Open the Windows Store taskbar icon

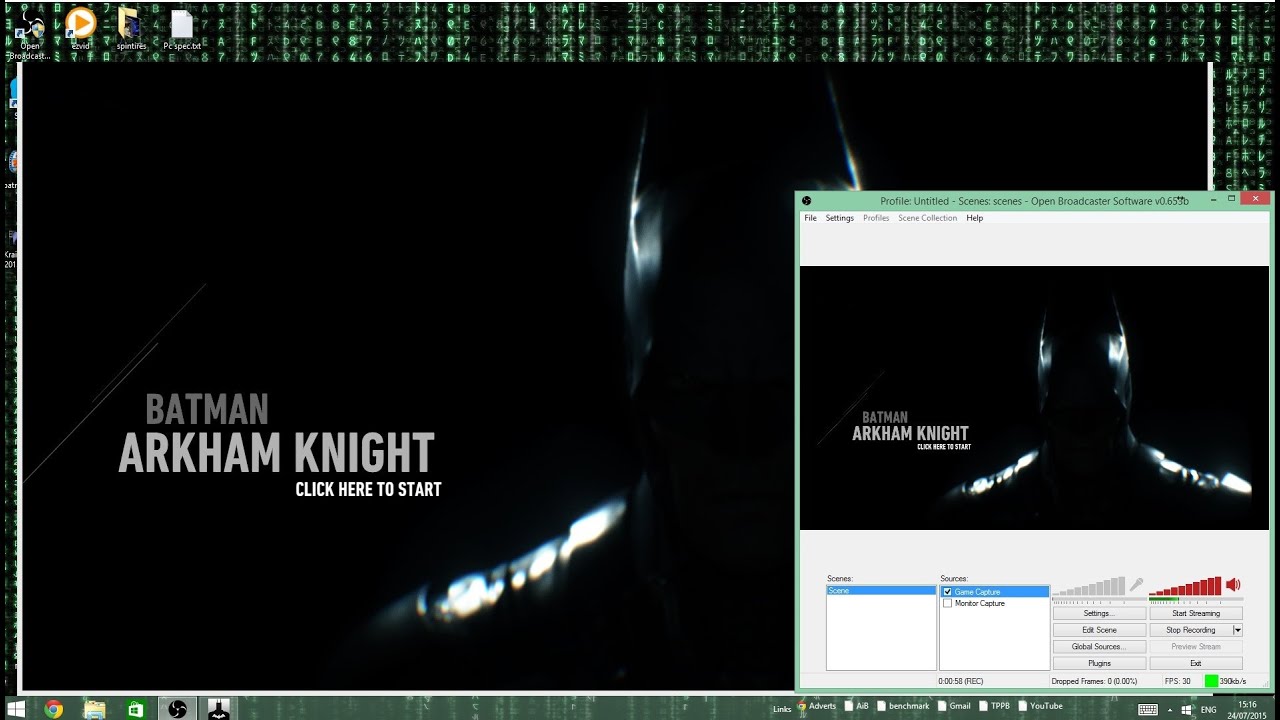click(x=136, y=708)
